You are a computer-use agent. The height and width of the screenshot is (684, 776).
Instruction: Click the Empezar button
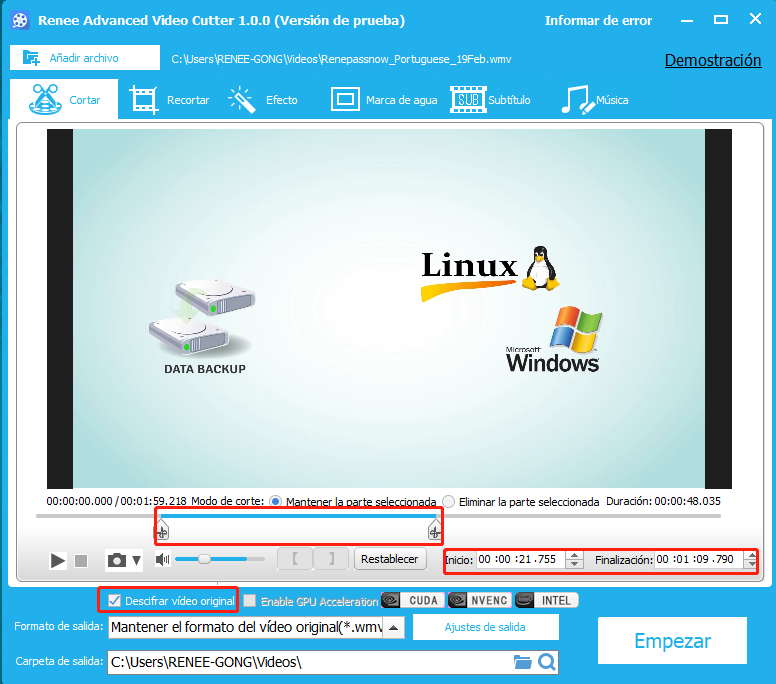point(672,640)
